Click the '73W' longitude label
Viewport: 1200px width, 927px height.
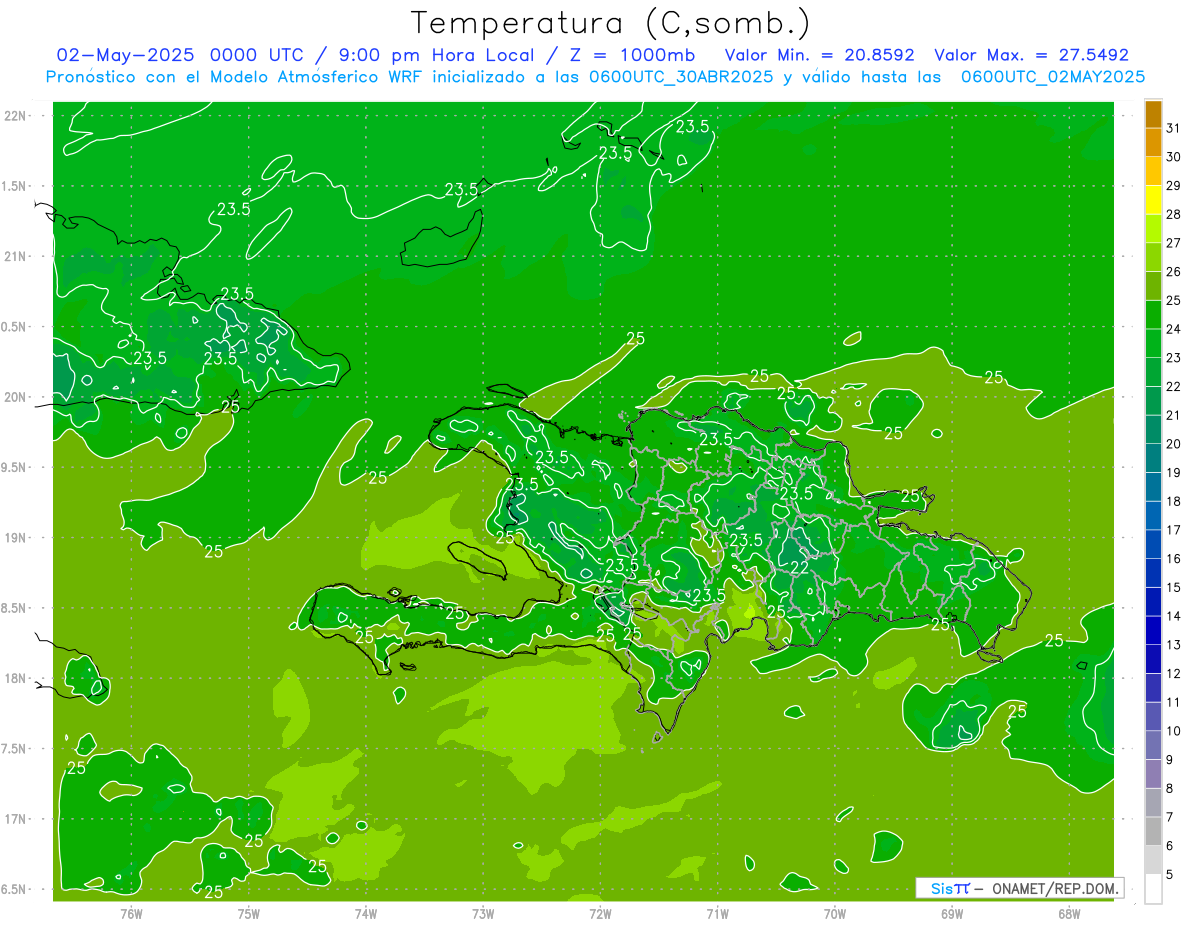point(483,913)
